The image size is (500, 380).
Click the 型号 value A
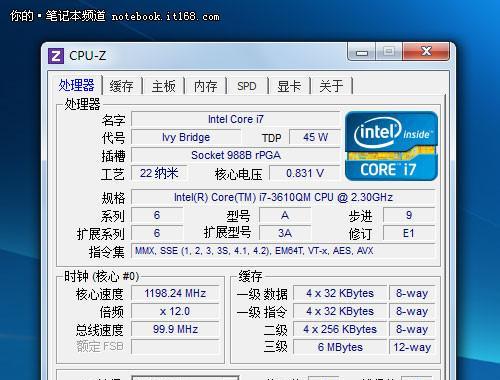285,215
